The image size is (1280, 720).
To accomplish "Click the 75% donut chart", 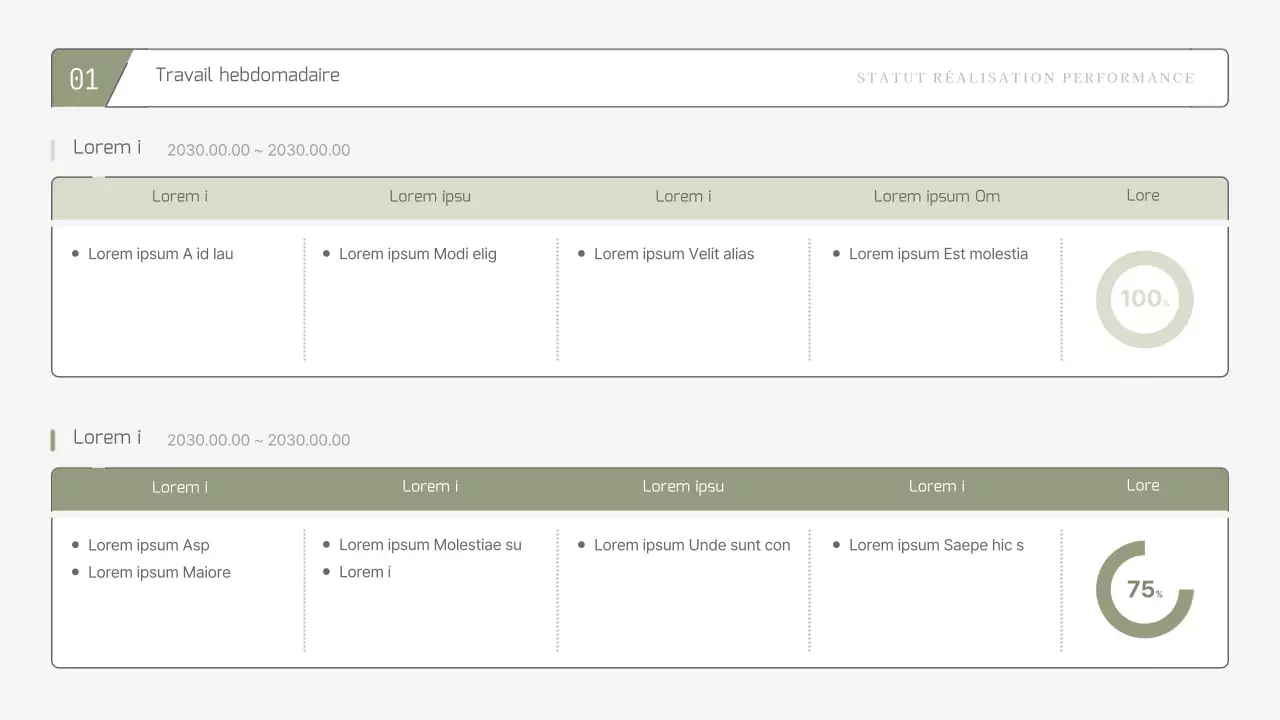I will [1144, 589].
